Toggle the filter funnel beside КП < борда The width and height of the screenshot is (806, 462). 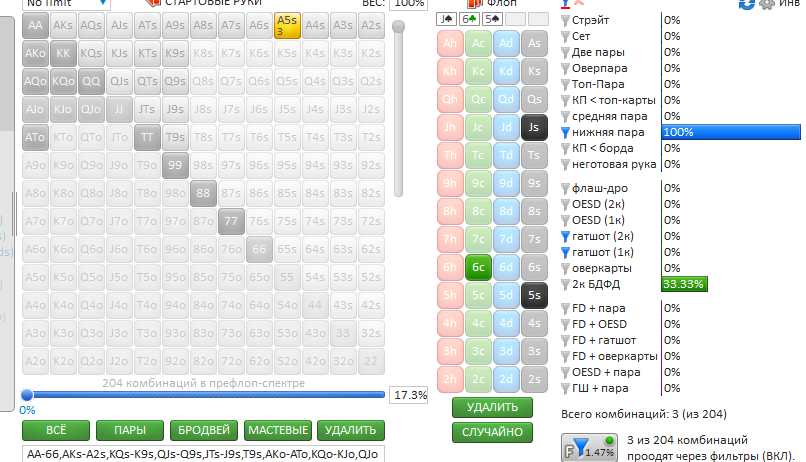(x=565, y=149)
